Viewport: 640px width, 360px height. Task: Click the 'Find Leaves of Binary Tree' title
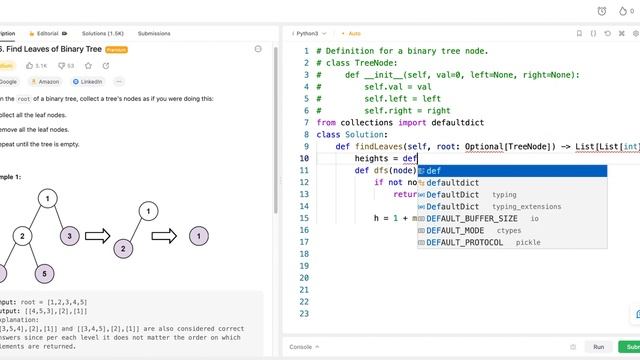click(x=53, y=49)
